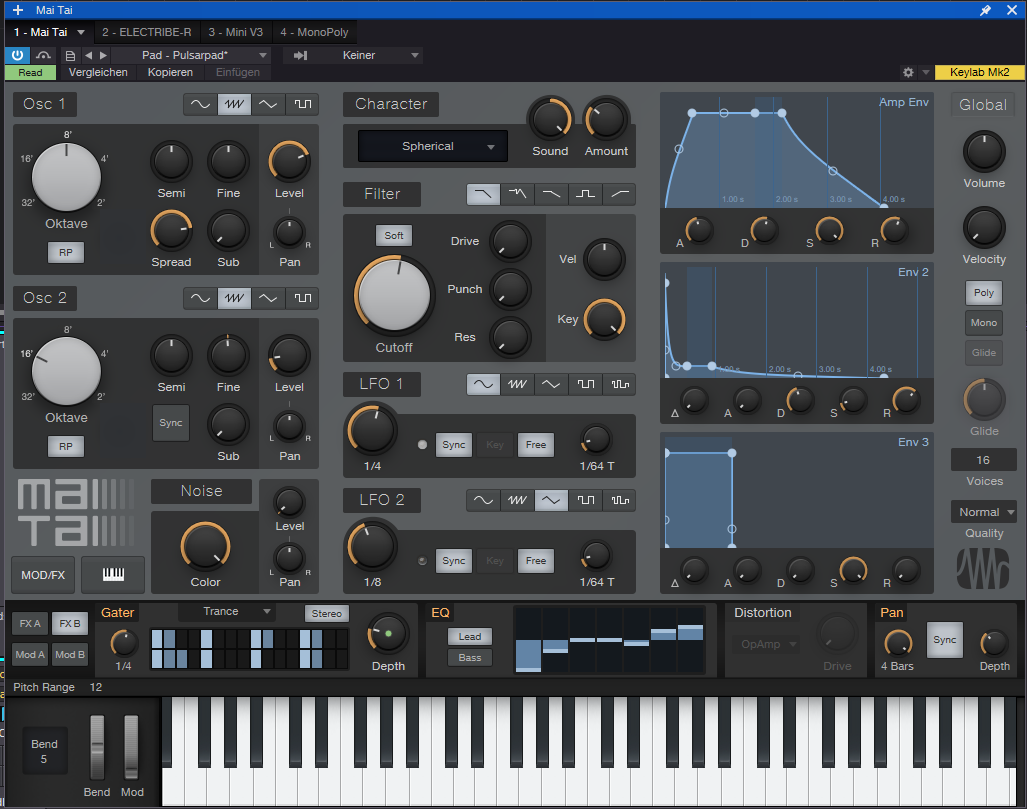The width and height of the screenshot is (1027, 809).
Task: Click the Voices count field showing 16
Action: (984, 460)
